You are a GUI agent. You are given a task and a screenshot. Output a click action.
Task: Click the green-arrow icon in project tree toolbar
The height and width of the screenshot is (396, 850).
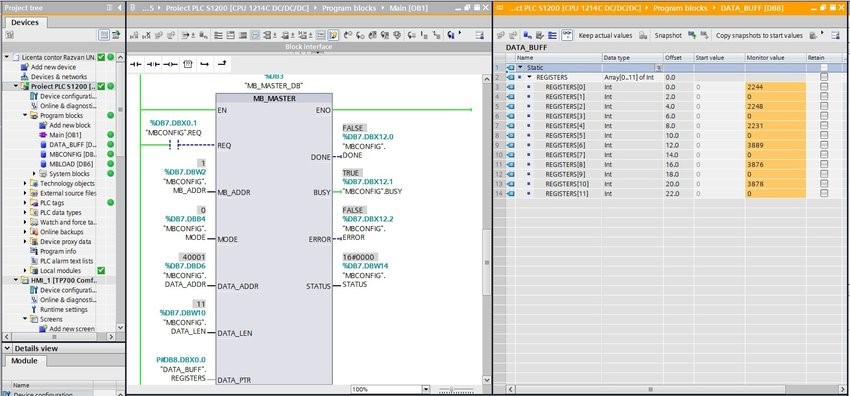pyautogui.click(x=115, y=35)
